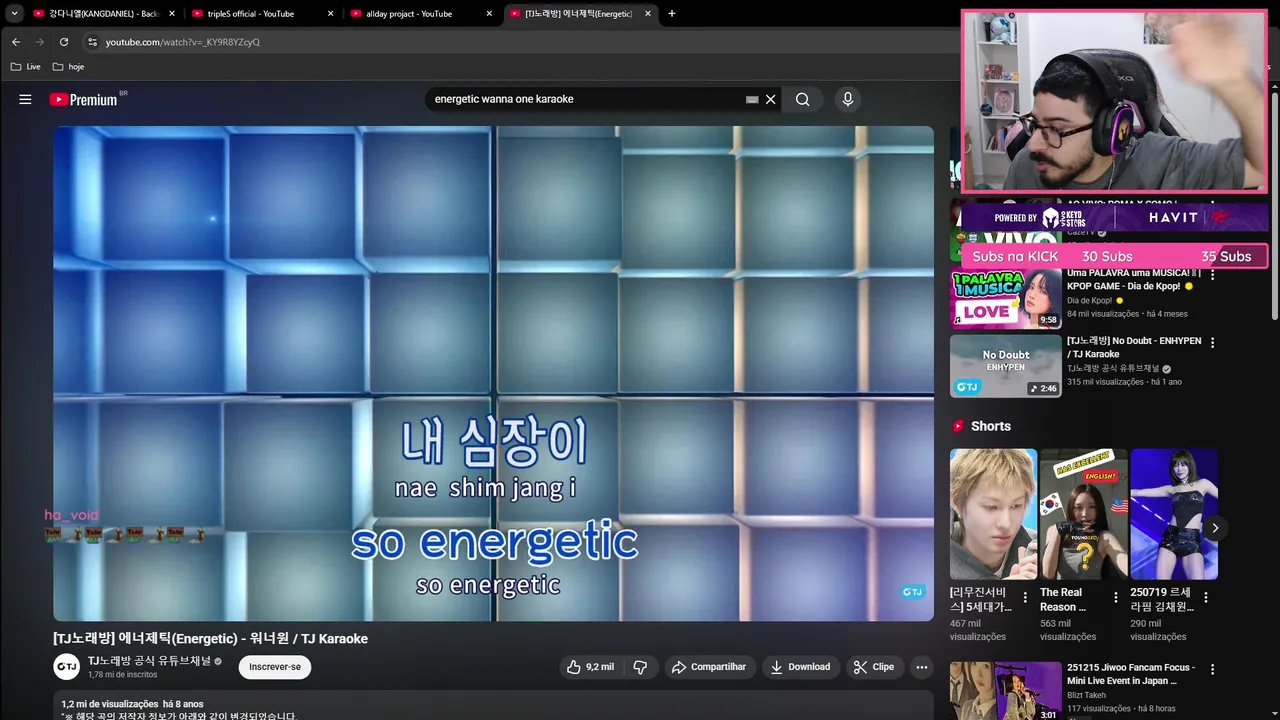Open options for No Doubt ENHYPEN video

(1213, 342)
